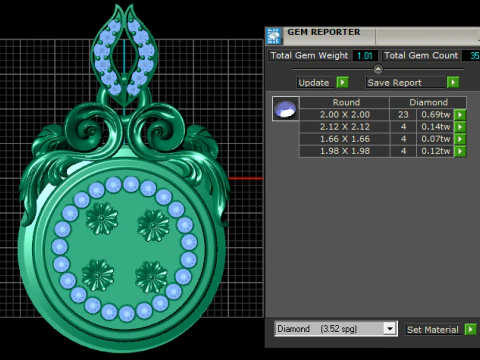Click the Total Gem Count label
Image resolution: width=480 pixels, height=360 pixels.
[x=421, y=55]
